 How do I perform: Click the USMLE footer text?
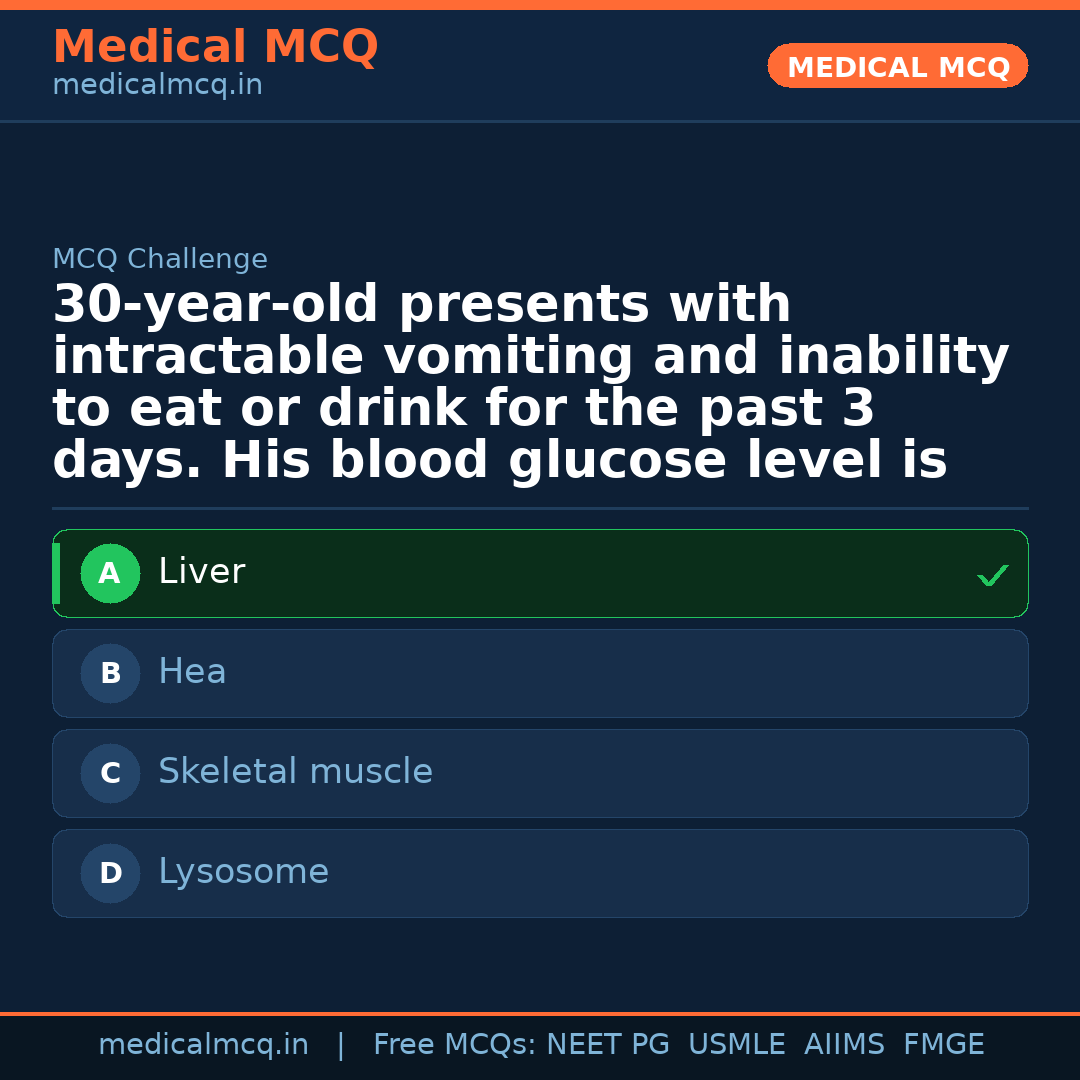736,1045
